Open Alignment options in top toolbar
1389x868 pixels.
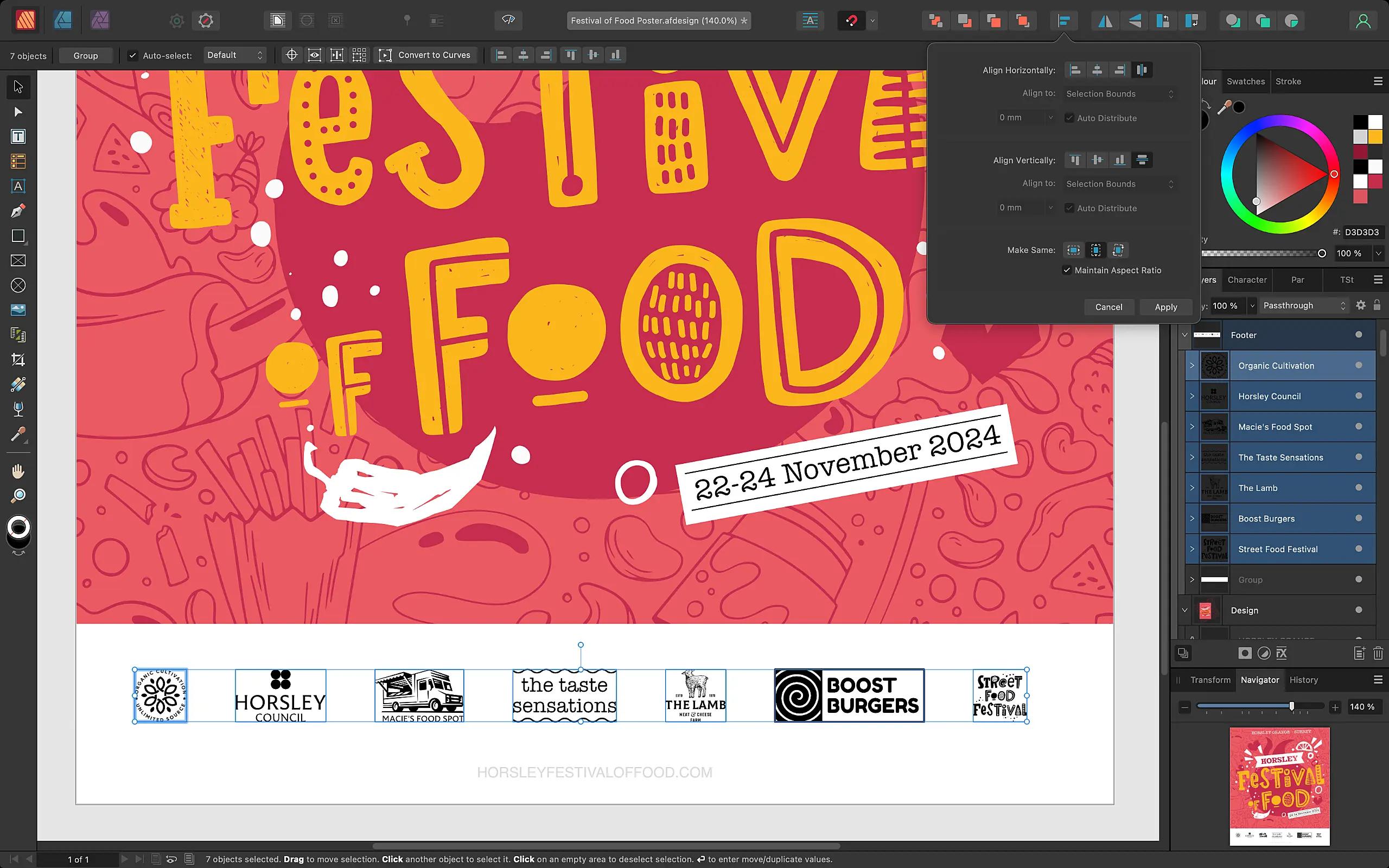(1063, 21)
